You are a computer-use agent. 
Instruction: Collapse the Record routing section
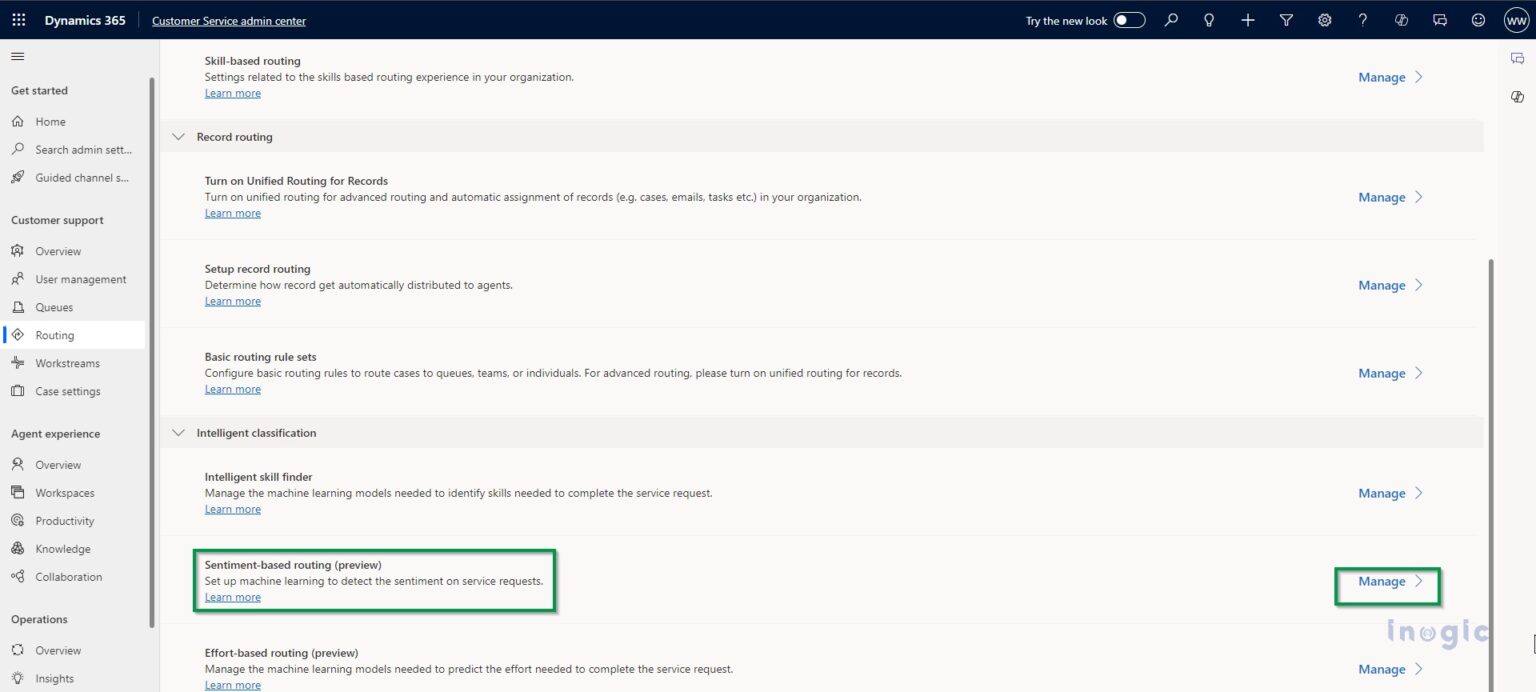pos(178,136)
